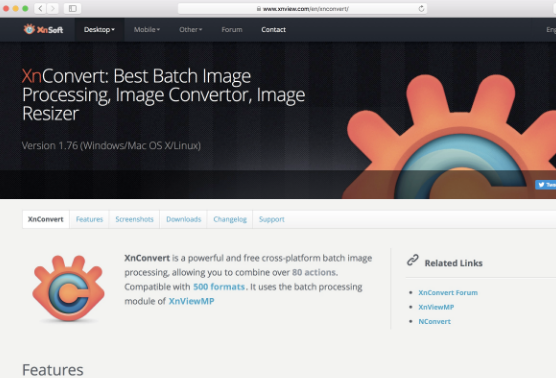
Task: Click the chain link icon beside Related Links
Action: pyautogui.click(x=412, y=260)
